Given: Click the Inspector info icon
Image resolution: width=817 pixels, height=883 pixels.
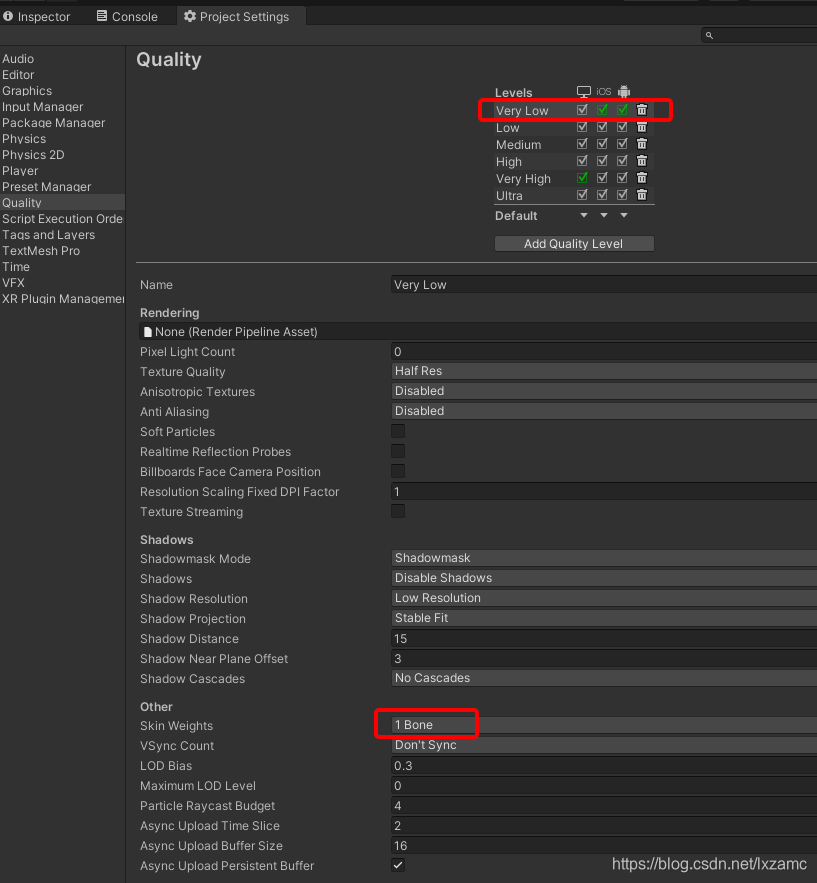Looking at the screenshot, I should click(x=10, y=15).
